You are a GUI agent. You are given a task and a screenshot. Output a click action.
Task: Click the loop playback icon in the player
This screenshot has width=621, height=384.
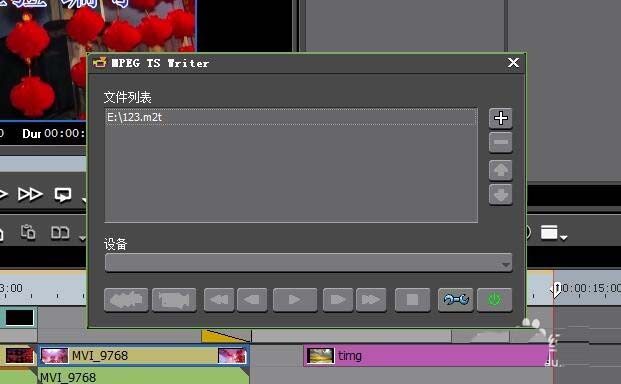coord(63,194)
